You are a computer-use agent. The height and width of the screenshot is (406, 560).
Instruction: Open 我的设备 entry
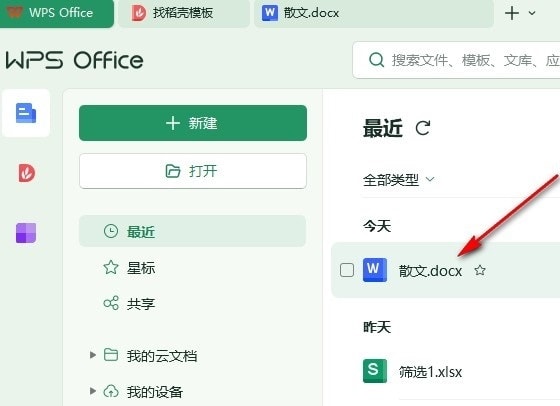143,391
